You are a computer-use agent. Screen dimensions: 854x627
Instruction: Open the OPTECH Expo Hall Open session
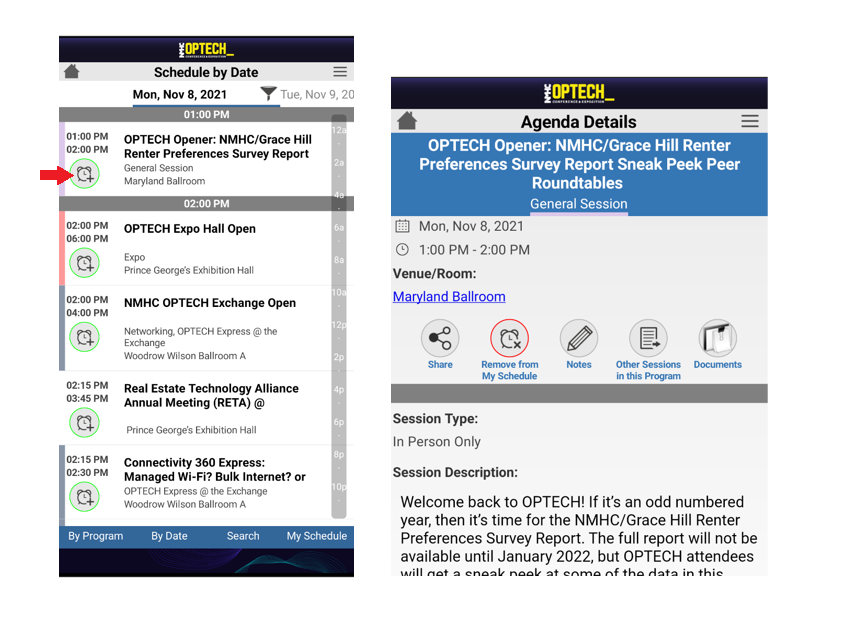[x=190, y=229]
